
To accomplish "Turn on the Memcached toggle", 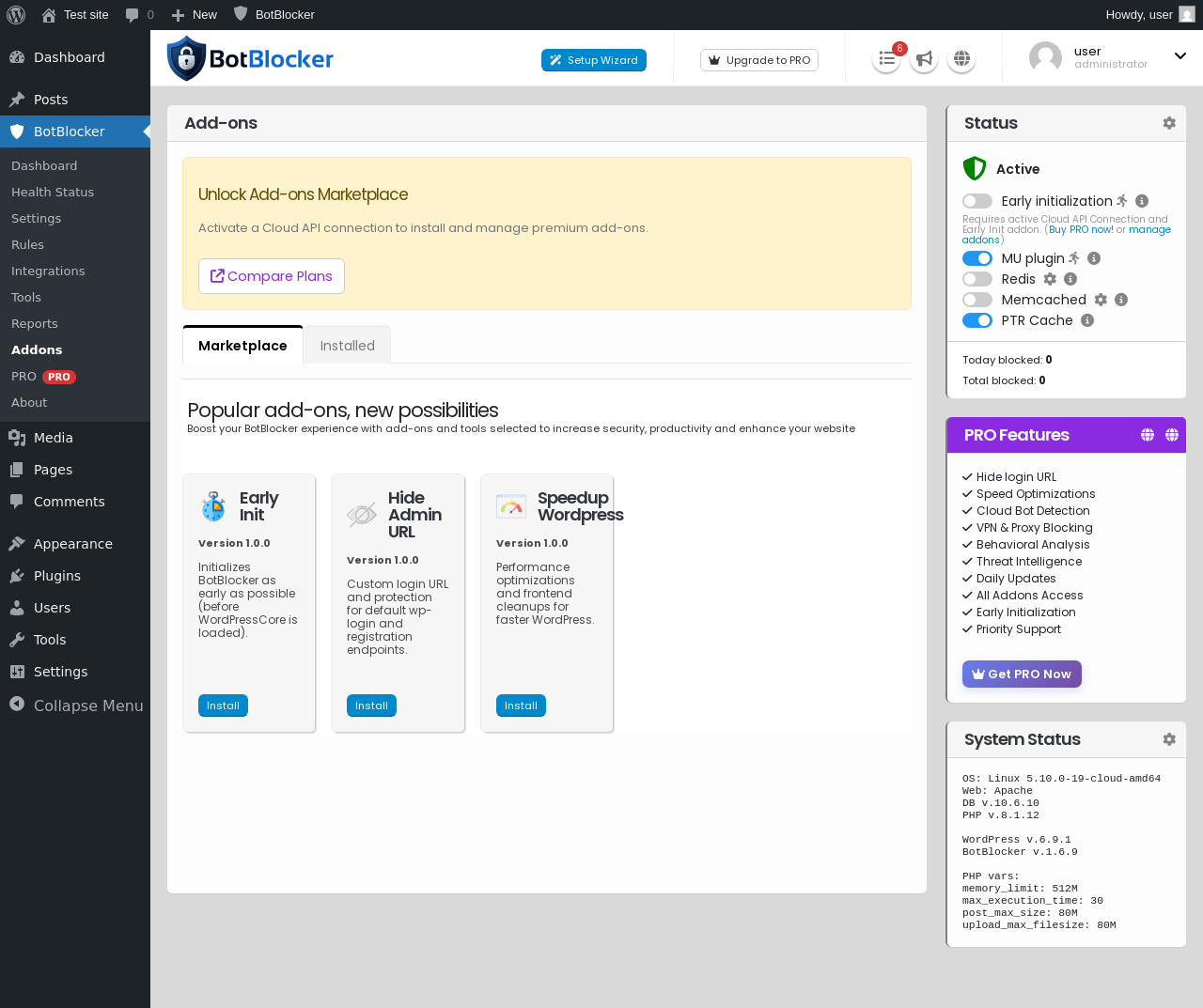I will pyautogui.click(x=977, y=300).
